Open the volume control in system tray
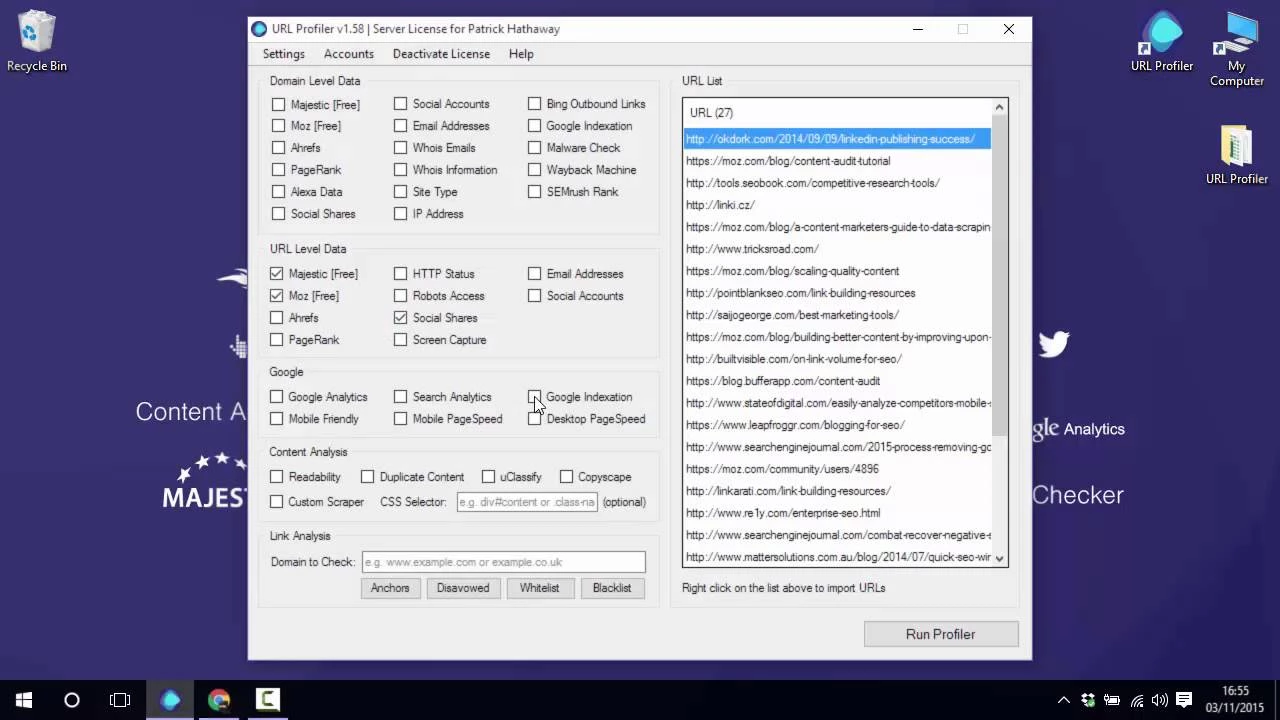This screenshot has width=1280, height=720. [x=1160, y=700]
